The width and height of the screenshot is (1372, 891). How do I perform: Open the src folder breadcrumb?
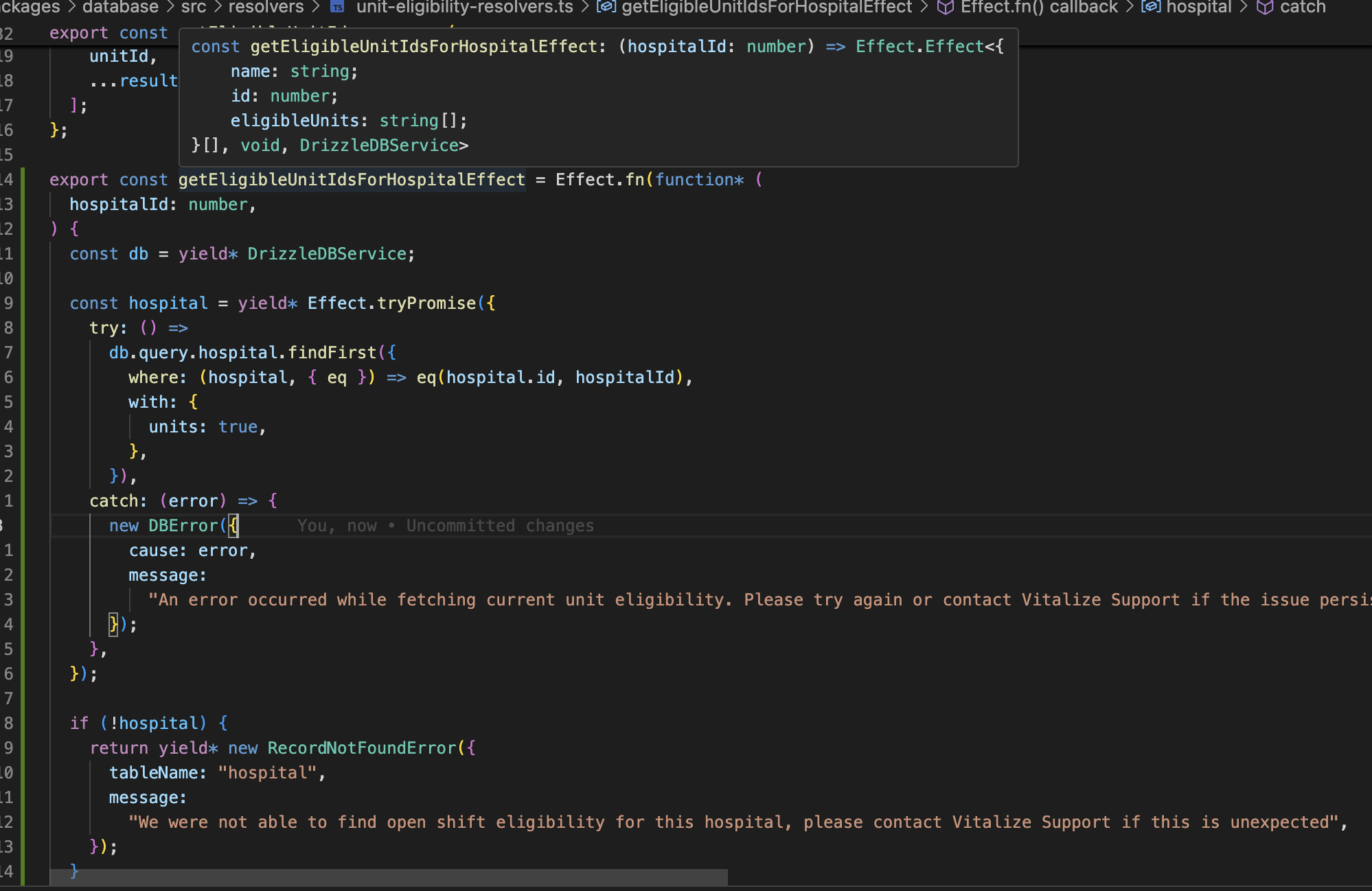point(194,7)
